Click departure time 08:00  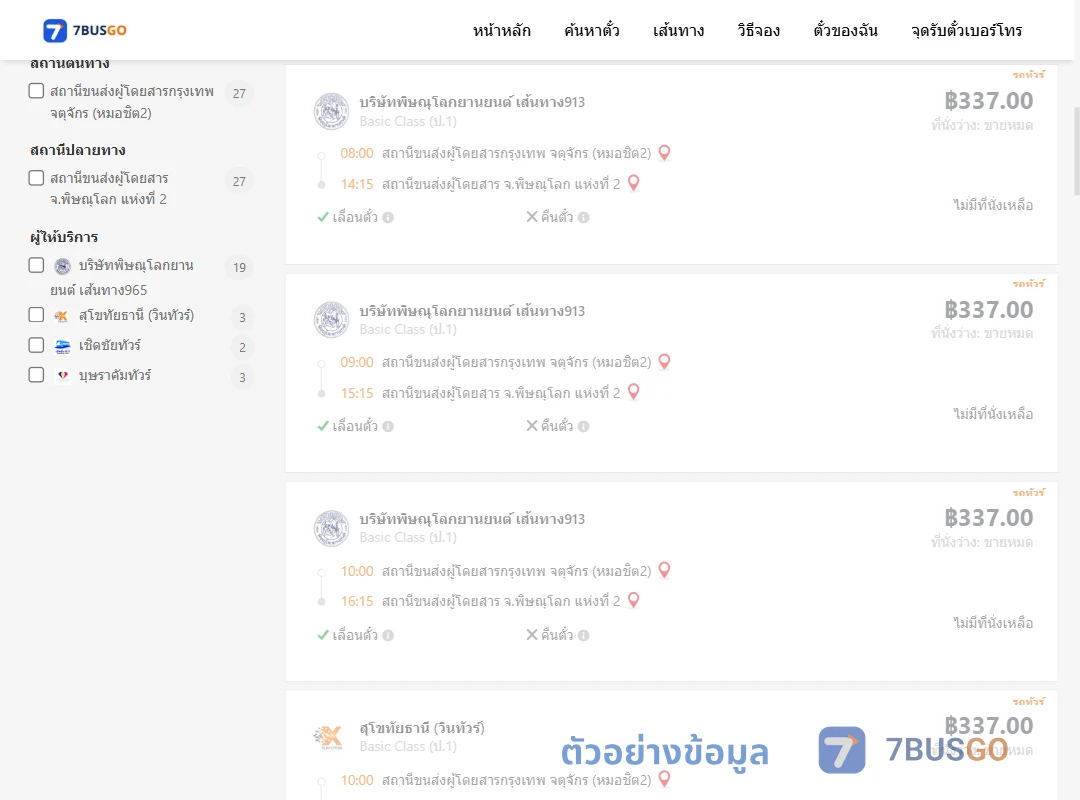357,153
